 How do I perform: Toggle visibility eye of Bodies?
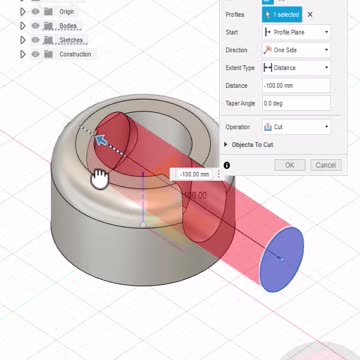coord(35,26)
